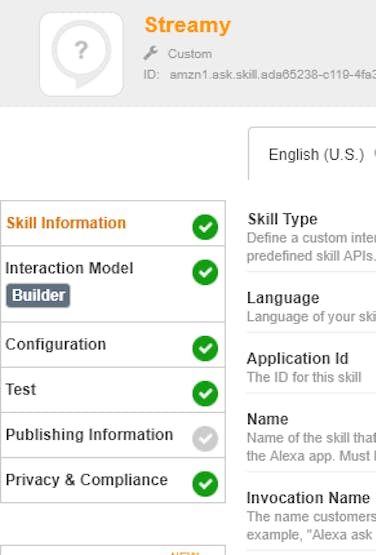Click the grey check next to Publishing Information
This screenshot has width=376, height=555.
click(205, 439)
